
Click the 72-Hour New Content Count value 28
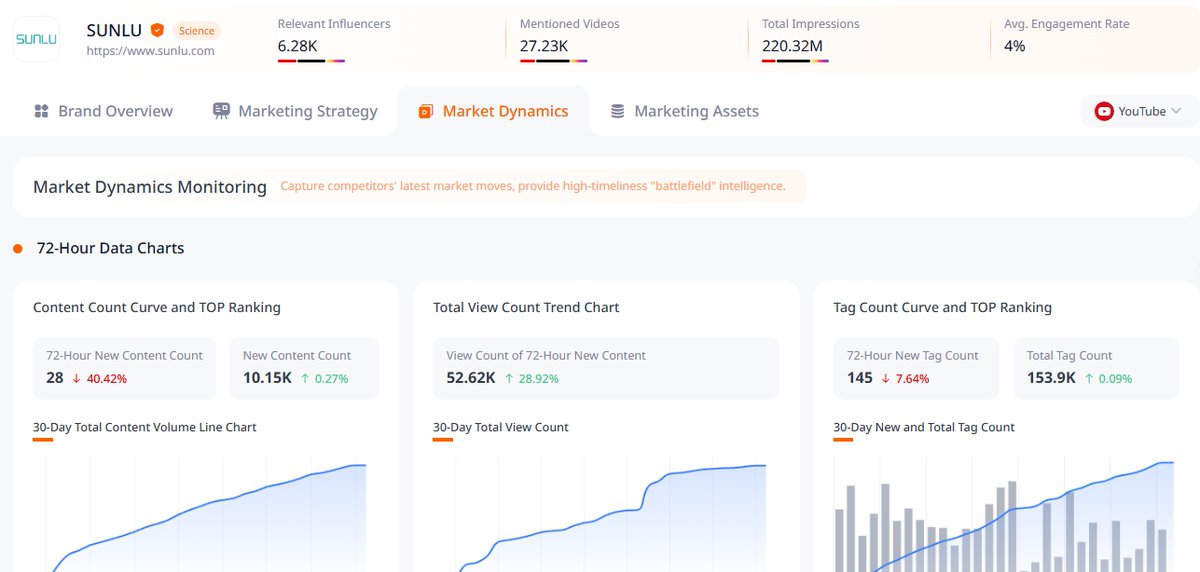pyautogui.click(x=55, y=378)
